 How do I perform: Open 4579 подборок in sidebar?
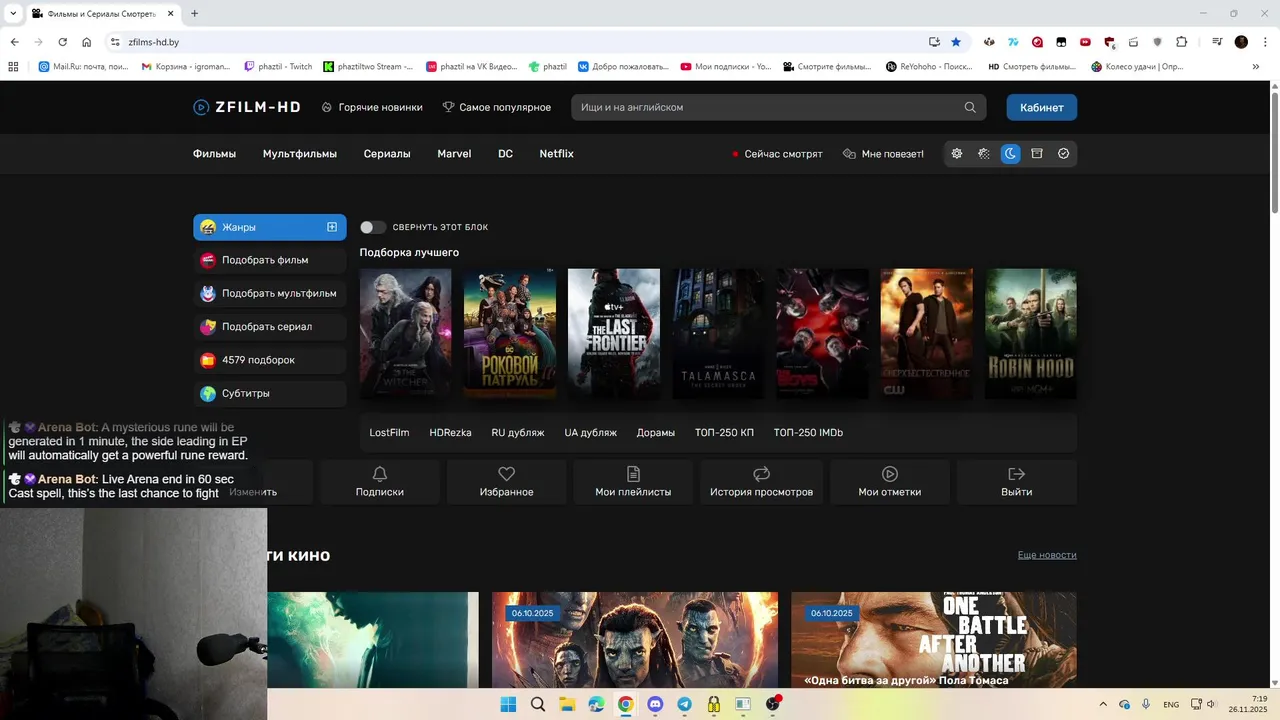tap(270, 360)
